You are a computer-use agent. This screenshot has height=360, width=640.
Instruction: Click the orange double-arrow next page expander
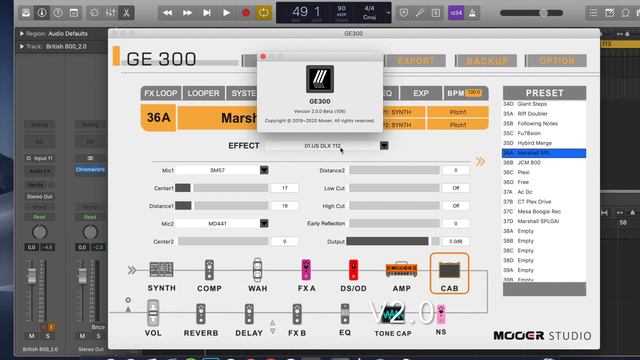click(x=480, y=162)
